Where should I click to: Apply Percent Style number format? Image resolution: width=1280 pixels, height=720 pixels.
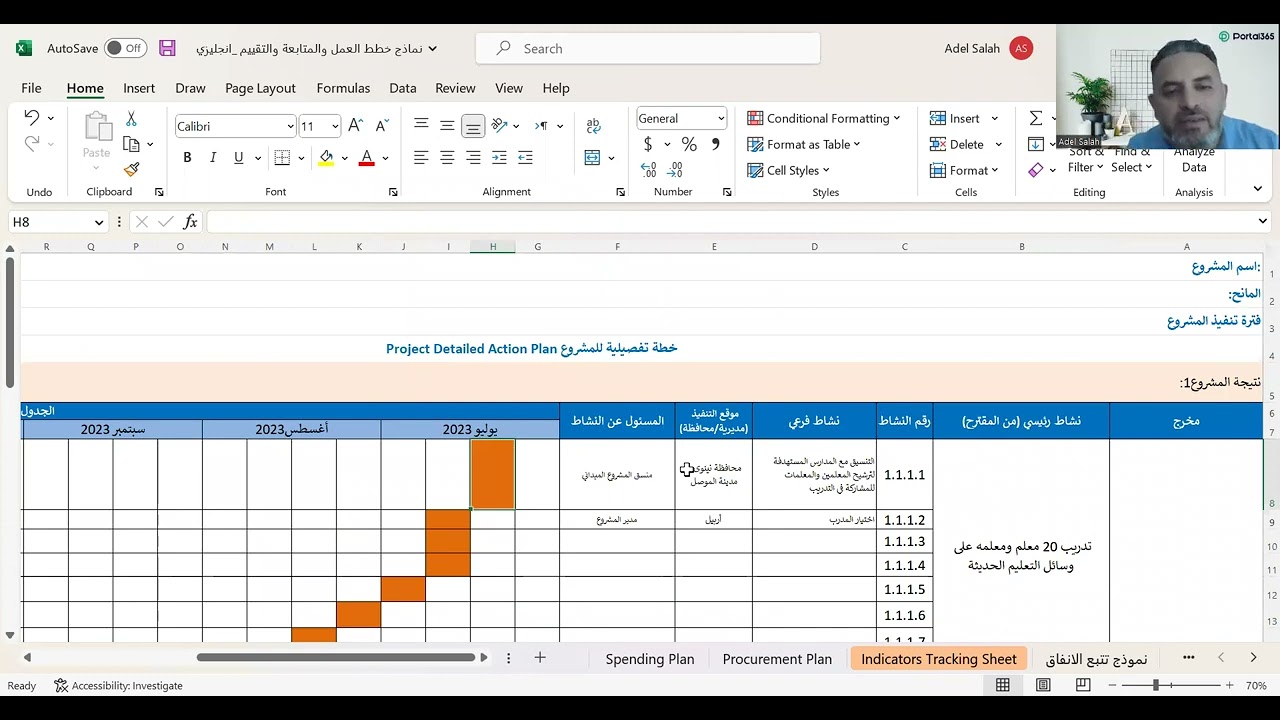pyautogui.click(x=689, y=145)
